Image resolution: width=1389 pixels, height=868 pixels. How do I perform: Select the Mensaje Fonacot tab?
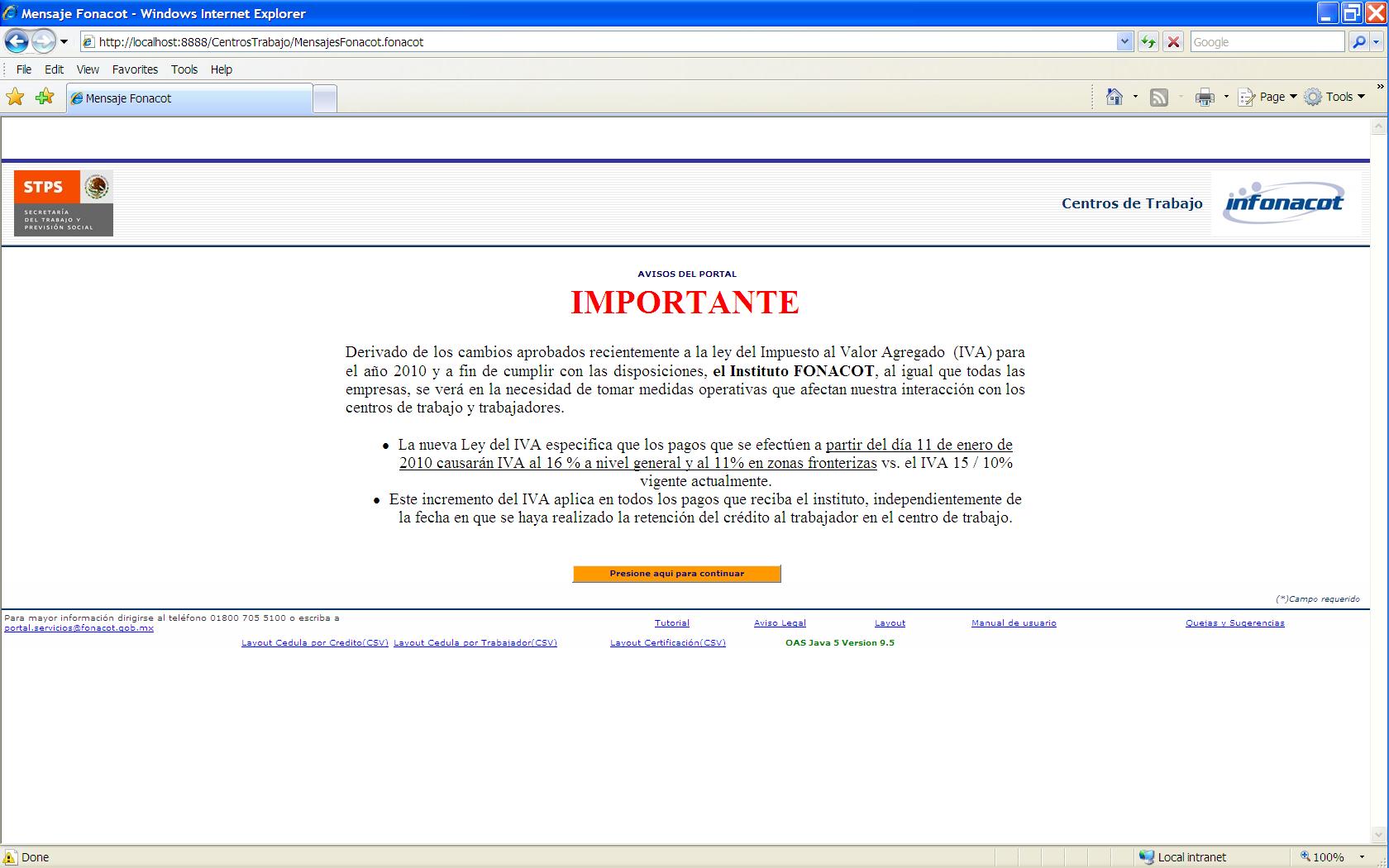pyautogui.click(x=190, y=98)
